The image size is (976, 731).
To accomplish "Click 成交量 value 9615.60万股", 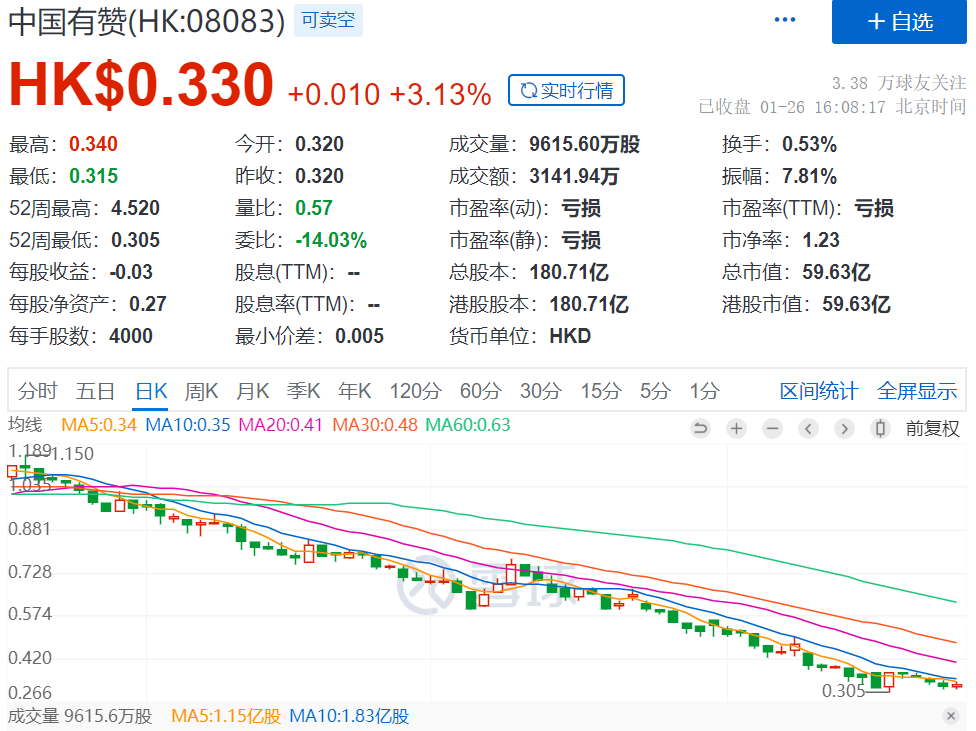I will [584, 144].
